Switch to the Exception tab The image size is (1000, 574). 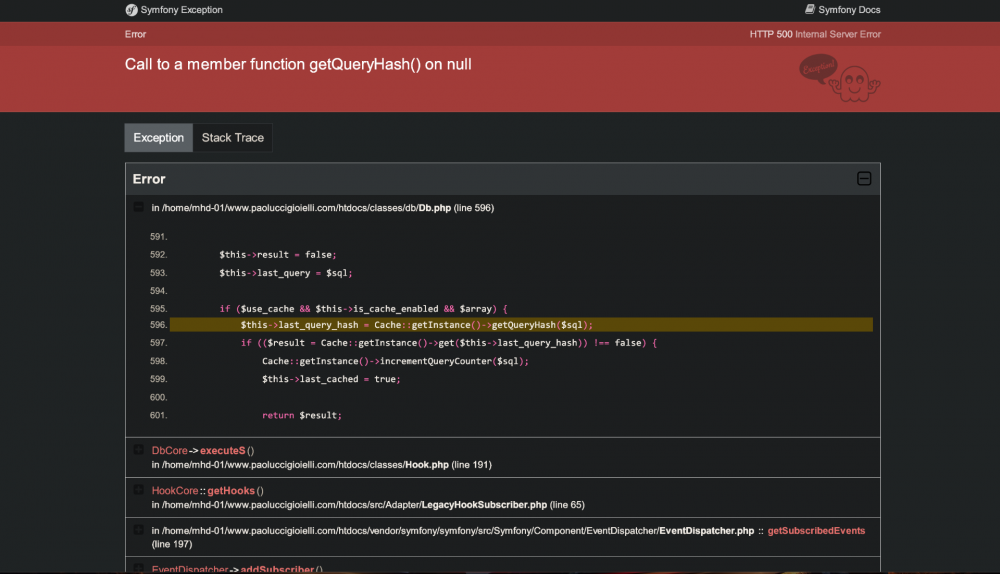click(x=159, y=138)
